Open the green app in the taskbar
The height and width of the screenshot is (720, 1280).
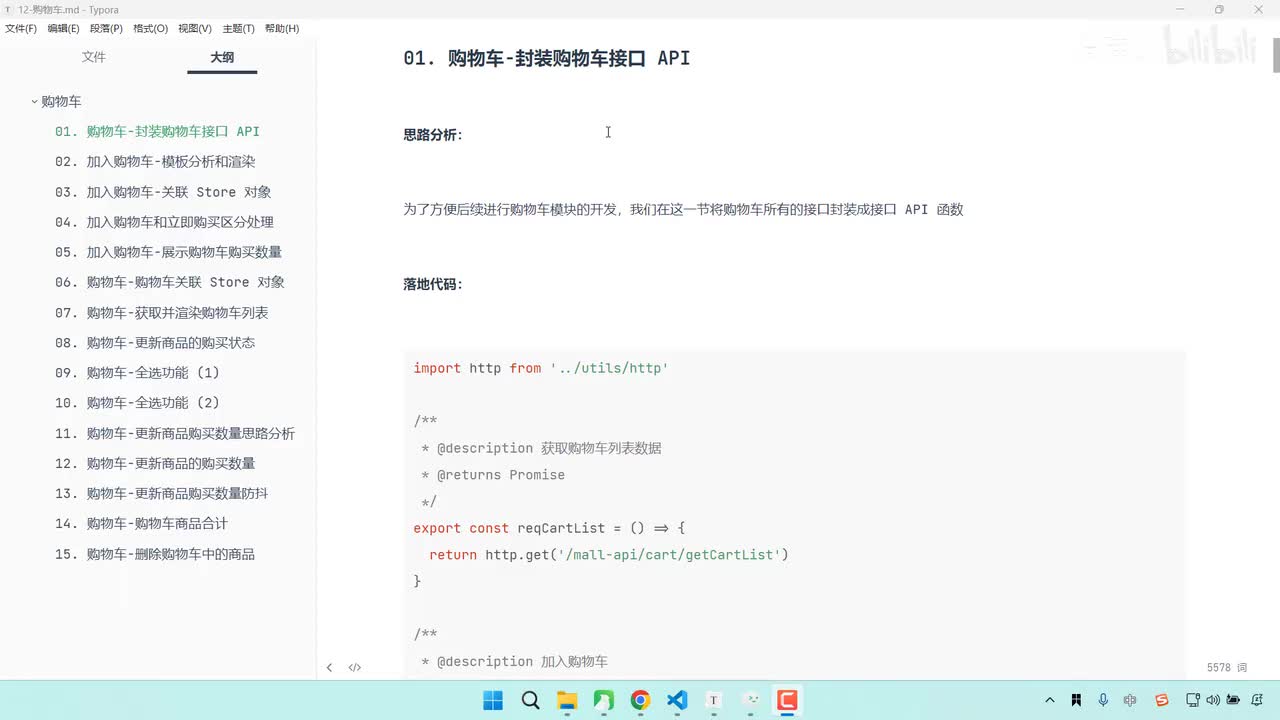click(x=604, y=700)
